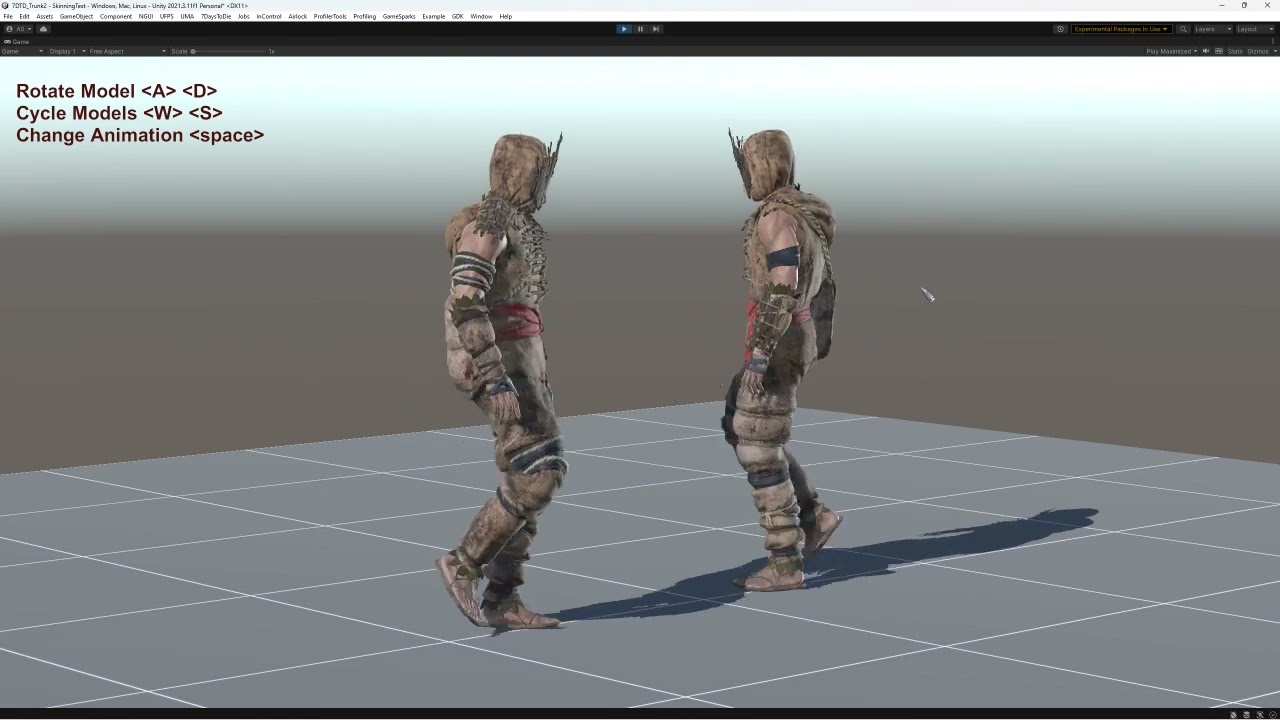Open the Layout dropdown
Image resolution: width=1280 pixels, height=720 pixels.
[1255, 29]
